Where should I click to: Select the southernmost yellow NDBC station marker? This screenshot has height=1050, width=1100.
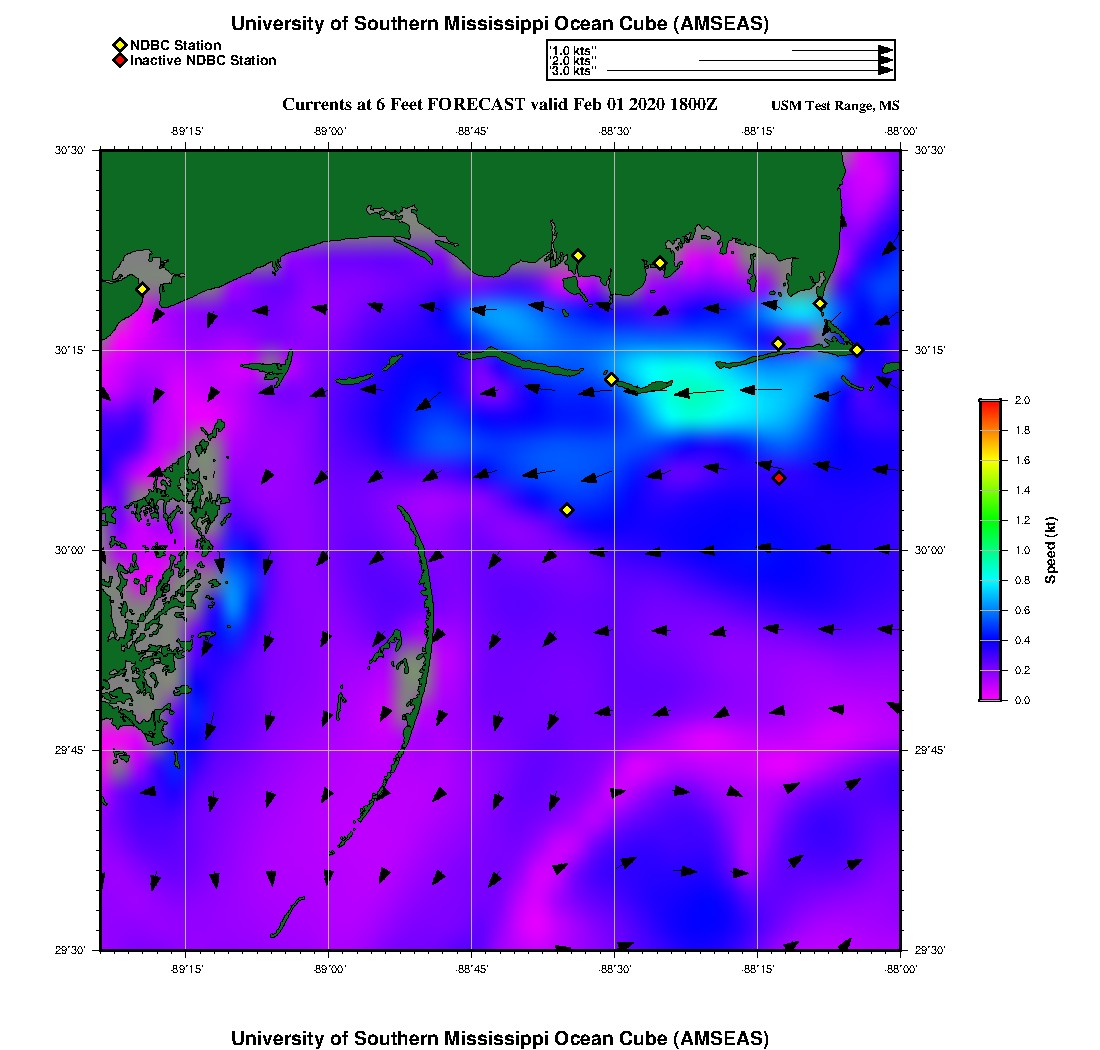click(x=567, y=510)
